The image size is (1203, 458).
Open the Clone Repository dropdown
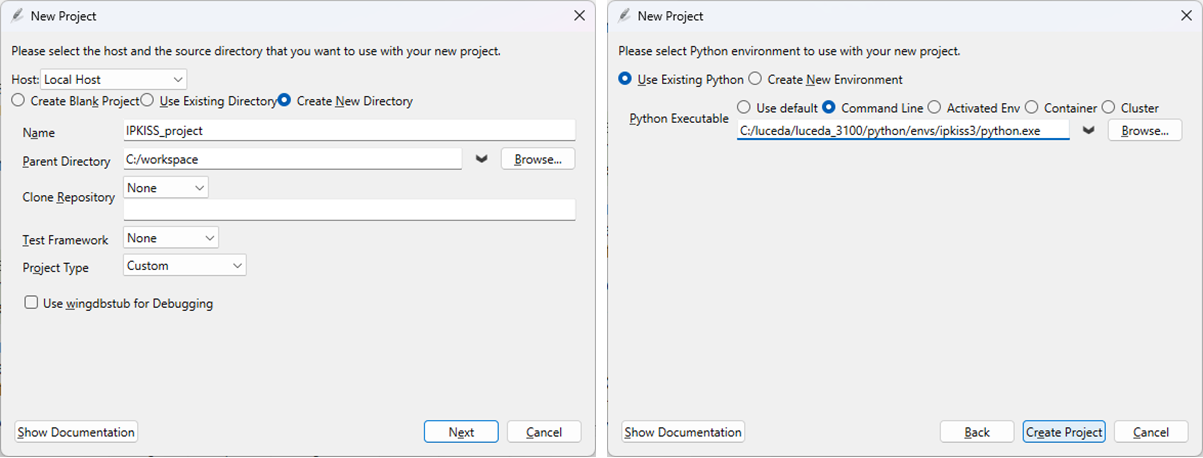166,188
